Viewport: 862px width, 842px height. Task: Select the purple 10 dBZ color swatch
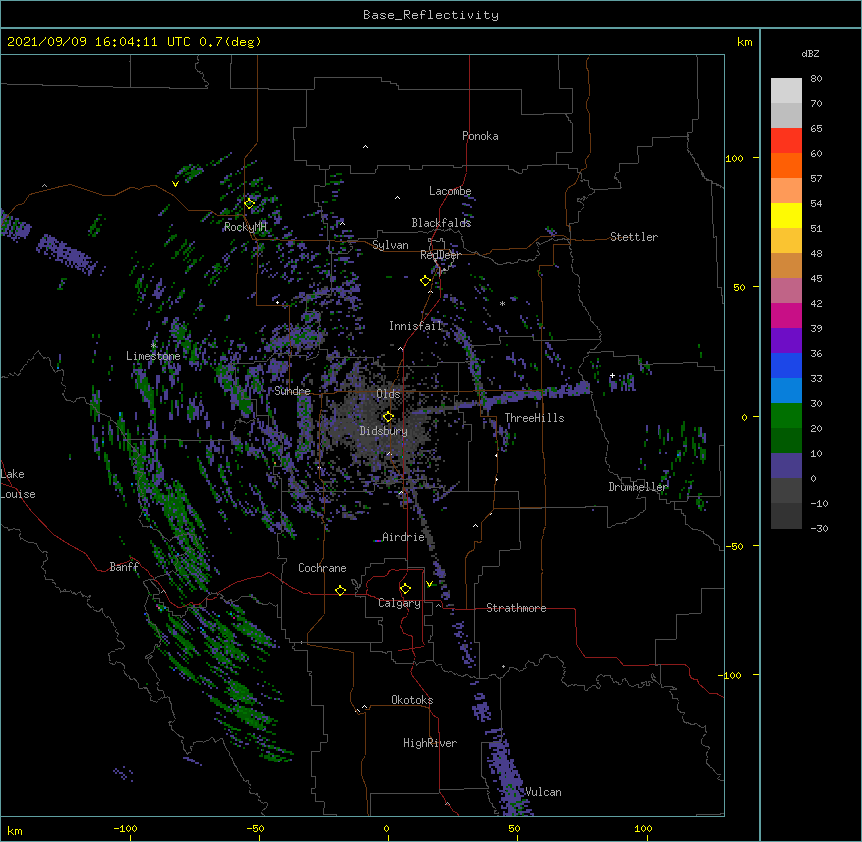click(786, 466)
